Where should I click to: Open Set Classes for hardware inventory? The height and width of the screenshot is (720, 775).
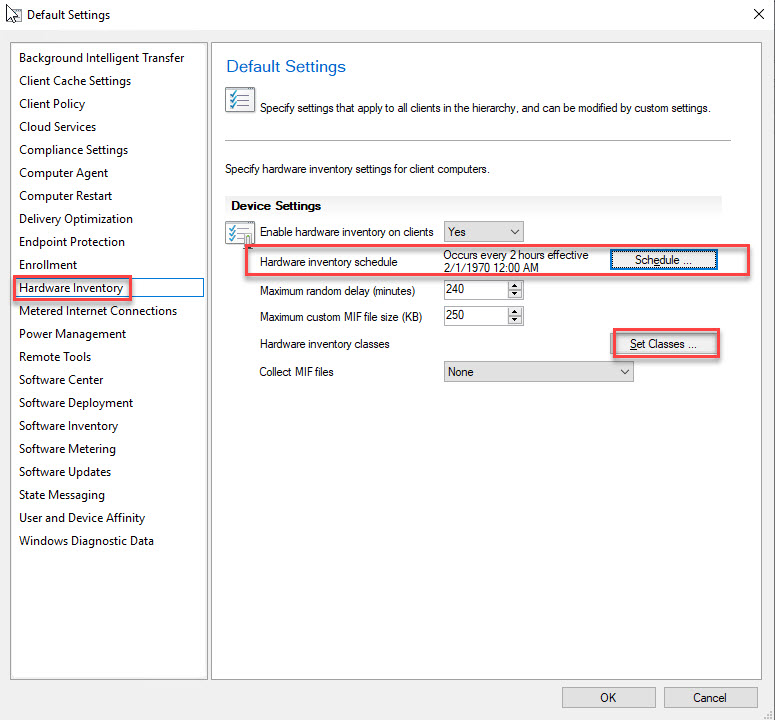663,345
